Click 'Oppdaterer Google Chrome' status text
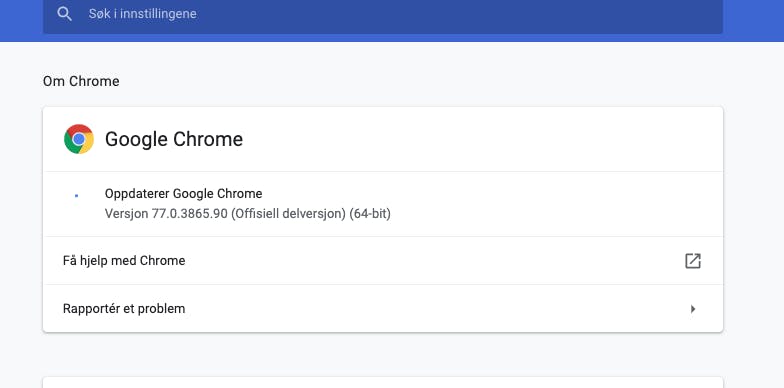This screenshot has height=388, width=784. [x=184, y=194]
